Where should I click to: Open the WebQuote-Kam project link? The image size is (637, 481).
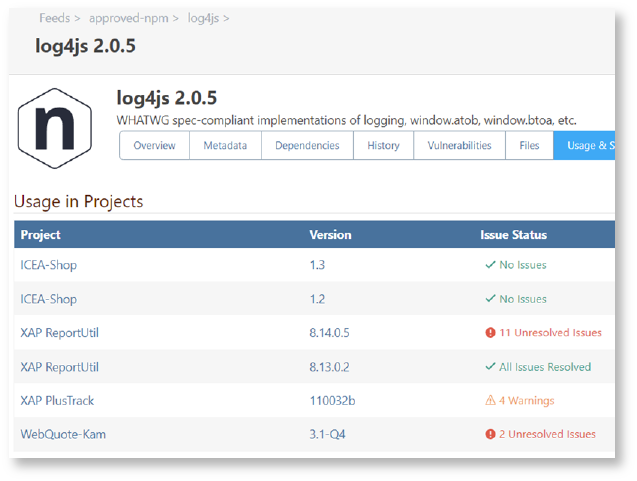tap(61, 434)
